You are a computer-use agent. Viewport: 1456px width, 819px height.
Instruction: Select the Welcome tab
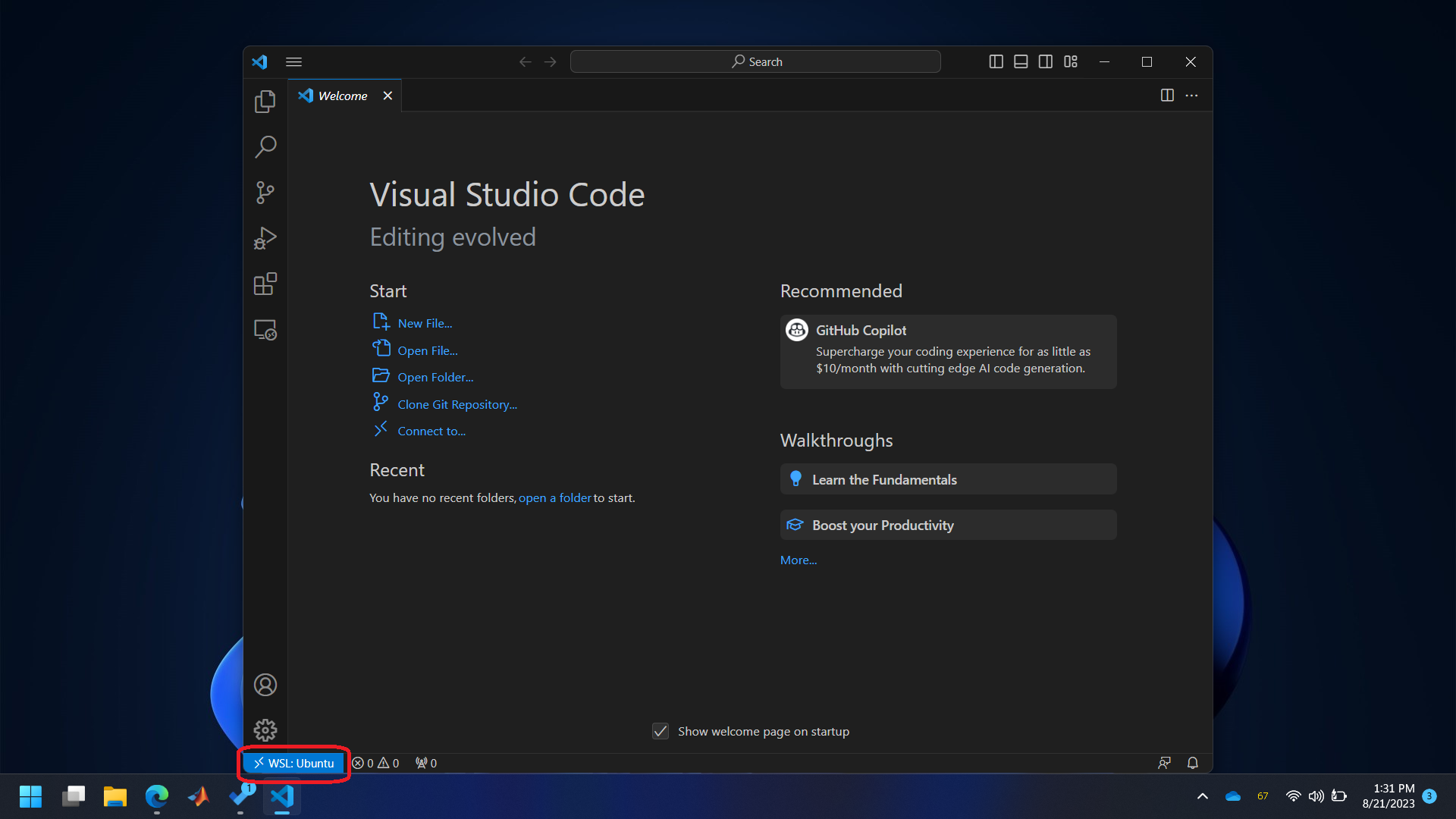[x=342, y=96]
